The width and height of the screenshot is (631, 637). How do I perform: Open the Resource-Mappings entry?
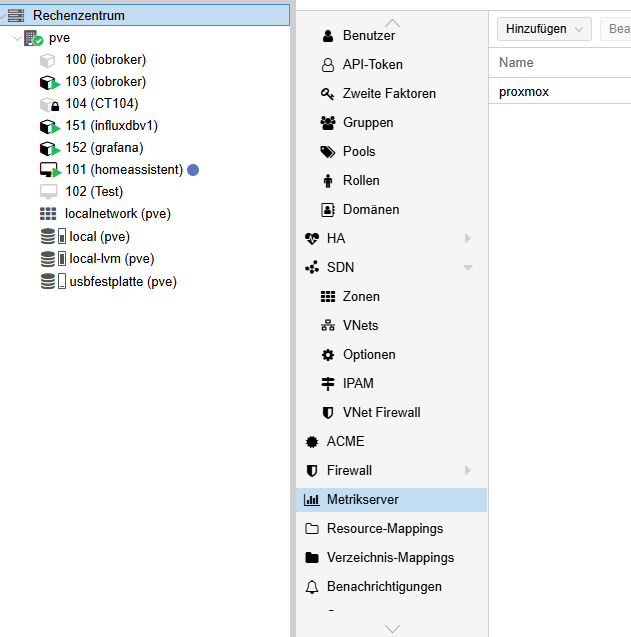pos(391,529)
